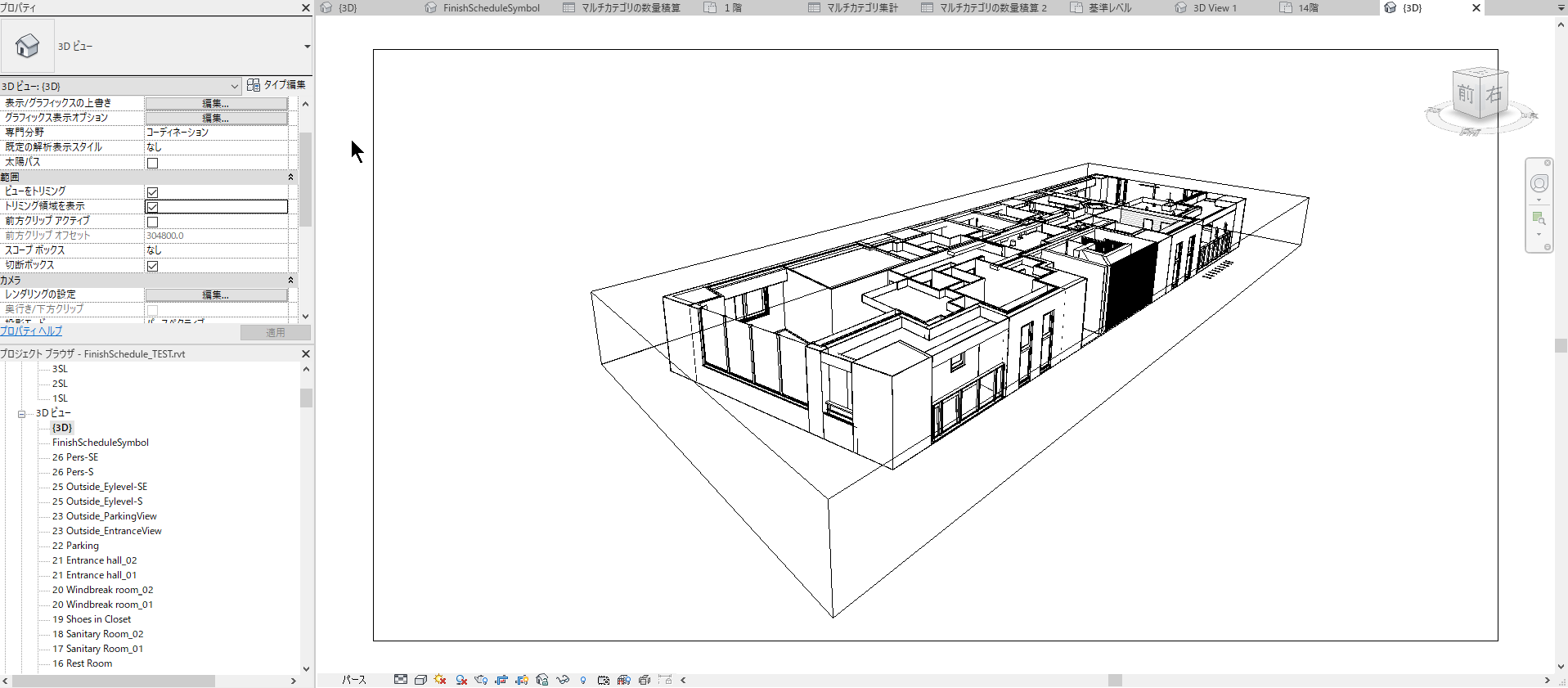Click the Show Analytical Model icon
The height and width of the screenshot is (688, 1568).
[x=624, y=680]
